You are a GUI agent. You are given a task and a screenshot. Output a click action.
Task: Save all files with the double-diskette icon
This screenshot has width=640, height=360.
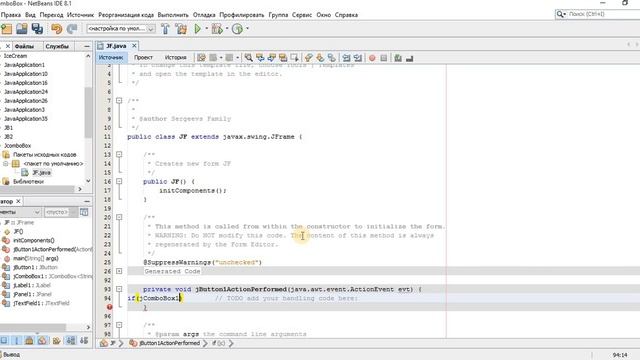[37, 29]
